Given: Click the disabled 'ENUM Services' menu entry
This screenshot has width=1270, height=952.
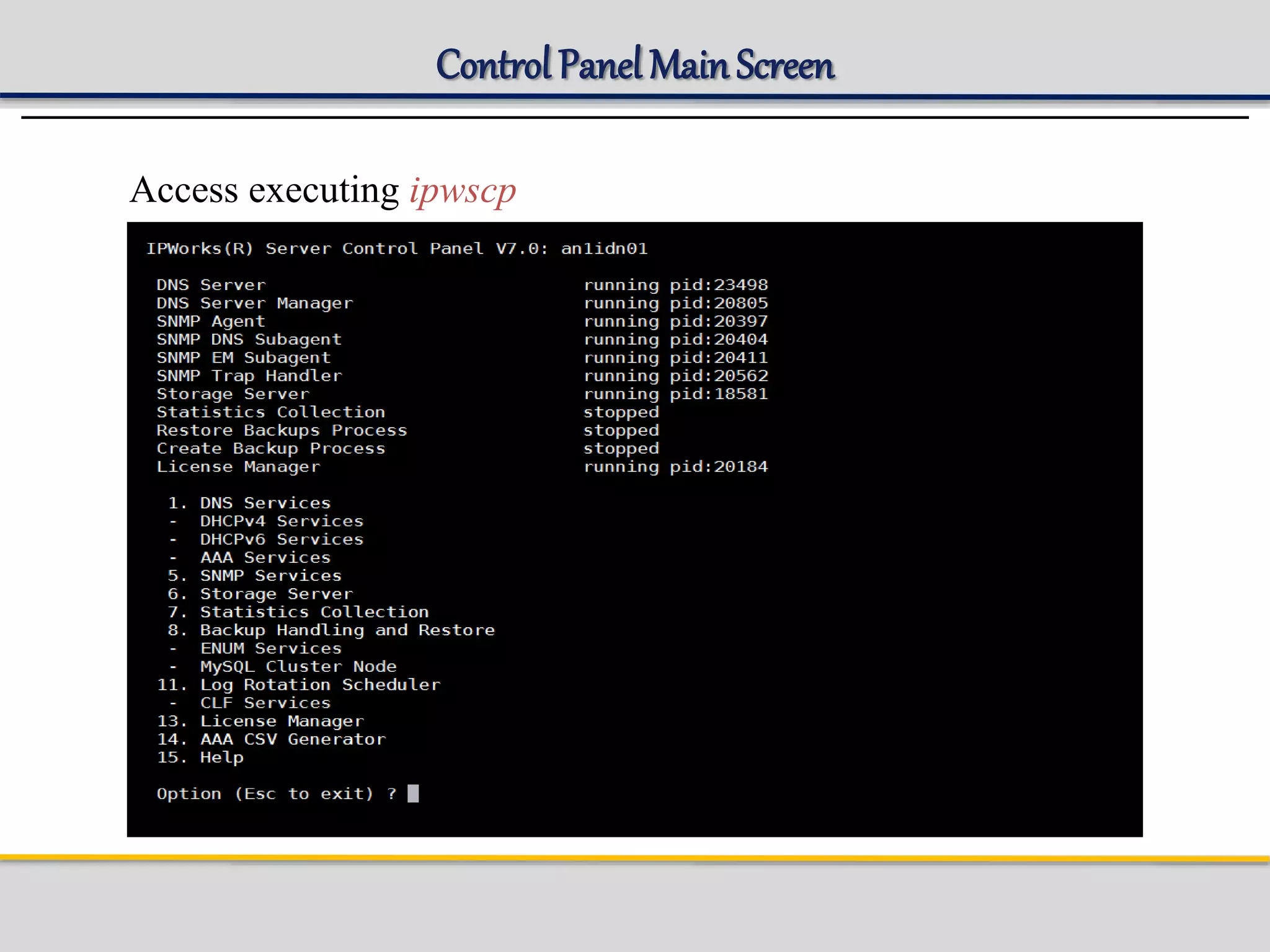Looking at the screenshot, I should pyautogui.click(x=255, y=648).
